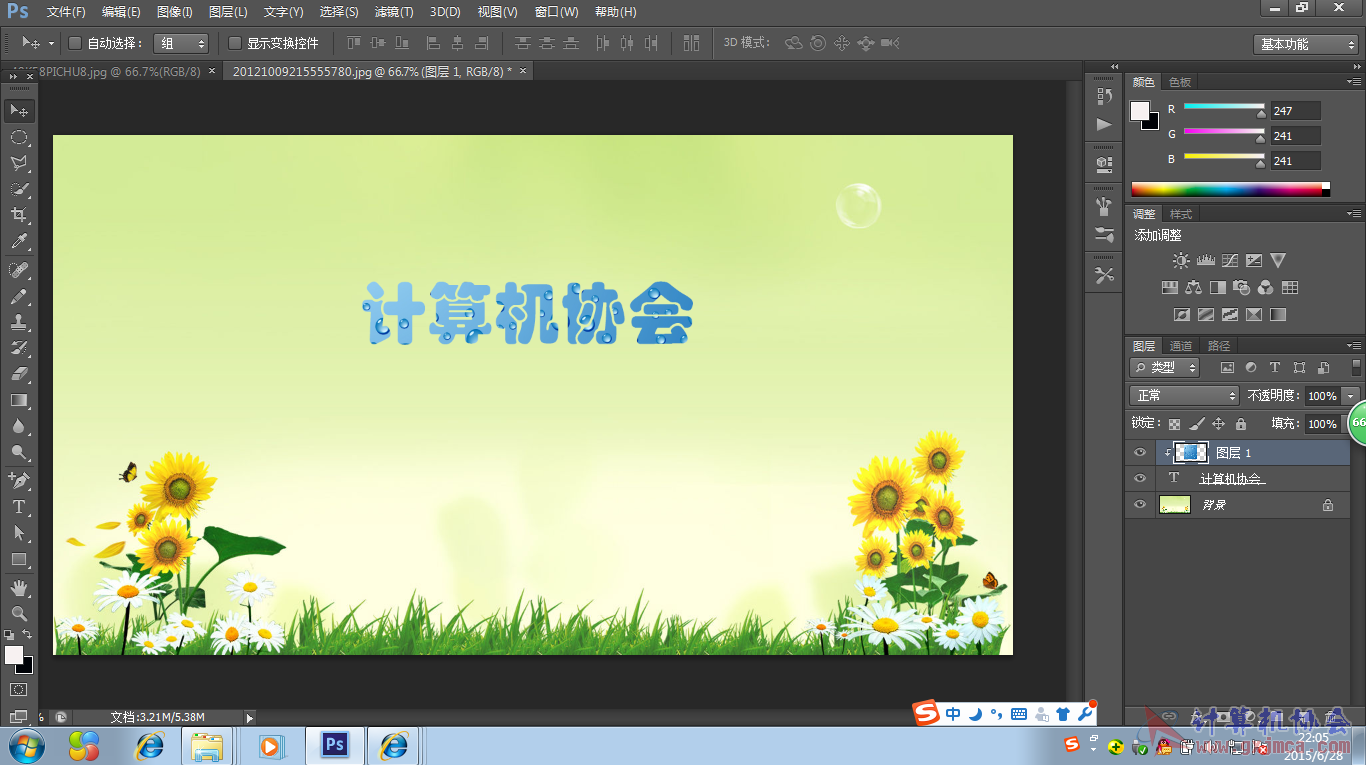Toggle lock position

coord(1218,424)
